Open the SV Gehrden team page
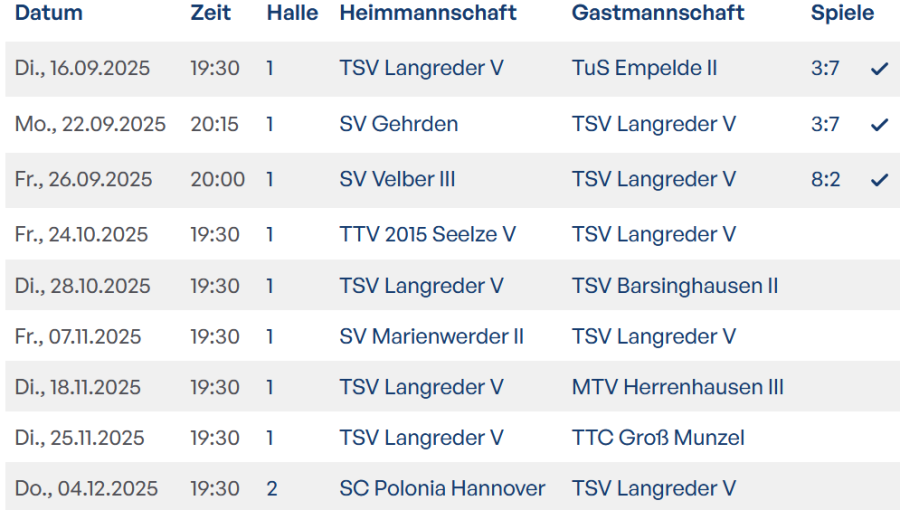 (398, 125)
